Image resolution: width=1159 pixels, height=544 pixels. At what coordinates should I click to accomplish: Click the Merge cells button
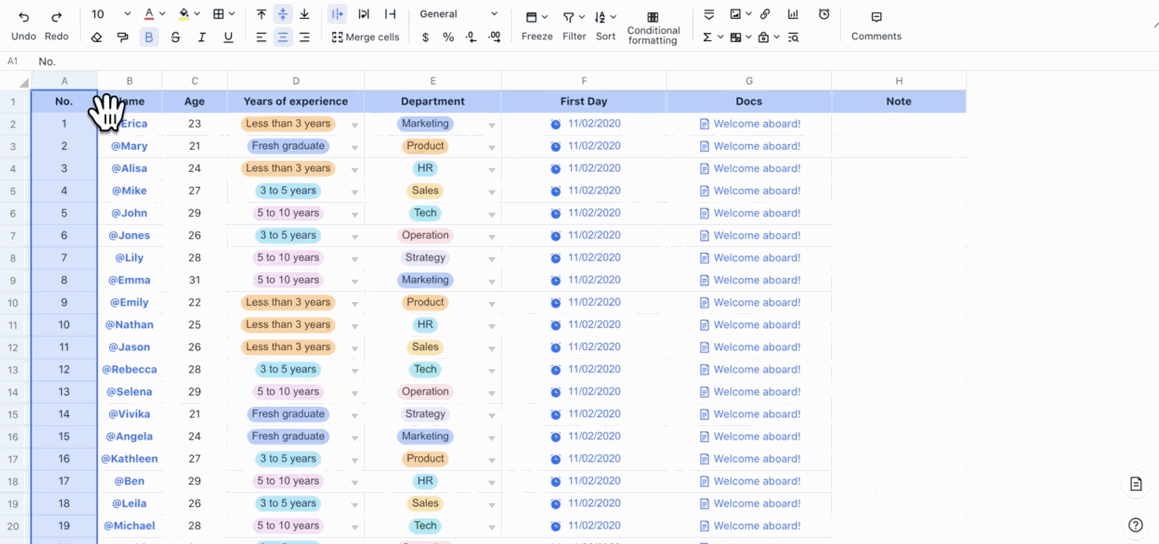pos(365,37)
